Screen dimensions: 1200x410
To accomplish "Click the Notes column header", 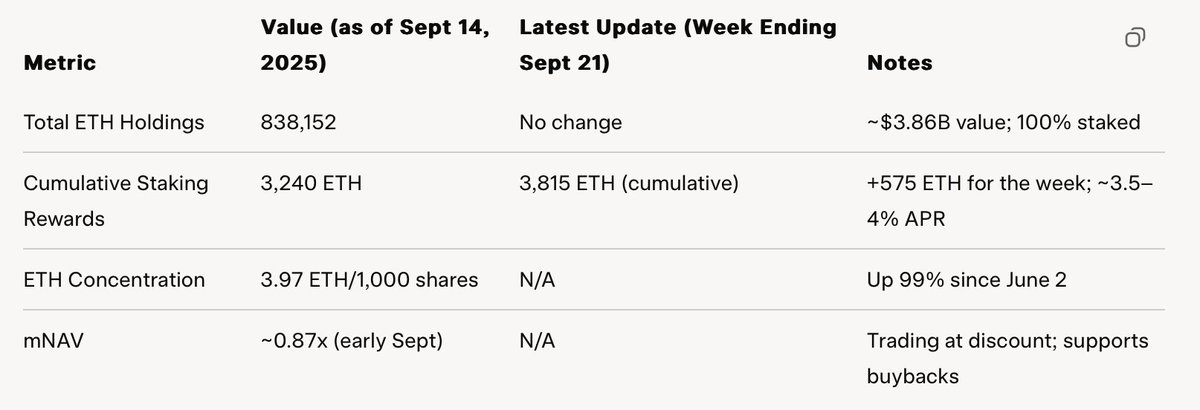I will click(899, 63).
